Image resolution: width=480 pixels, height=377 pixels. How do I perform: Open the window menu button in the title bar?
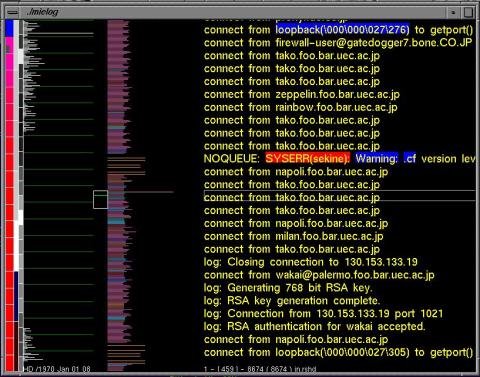(x=13, y=12)
